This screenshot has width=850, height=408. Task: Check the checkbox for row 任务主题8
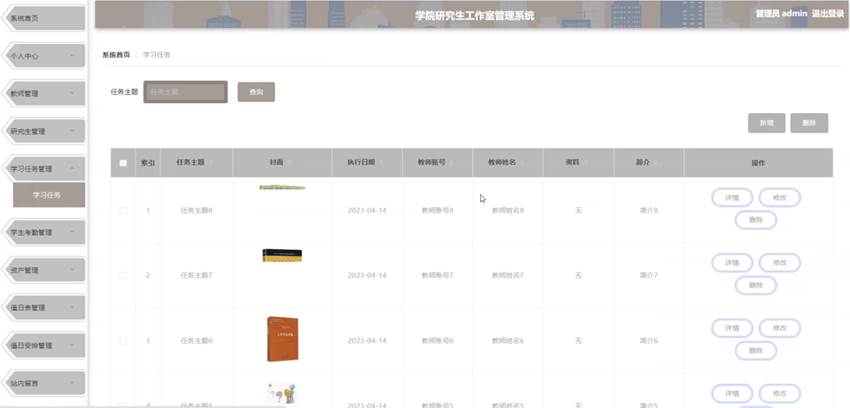(123, 210)
